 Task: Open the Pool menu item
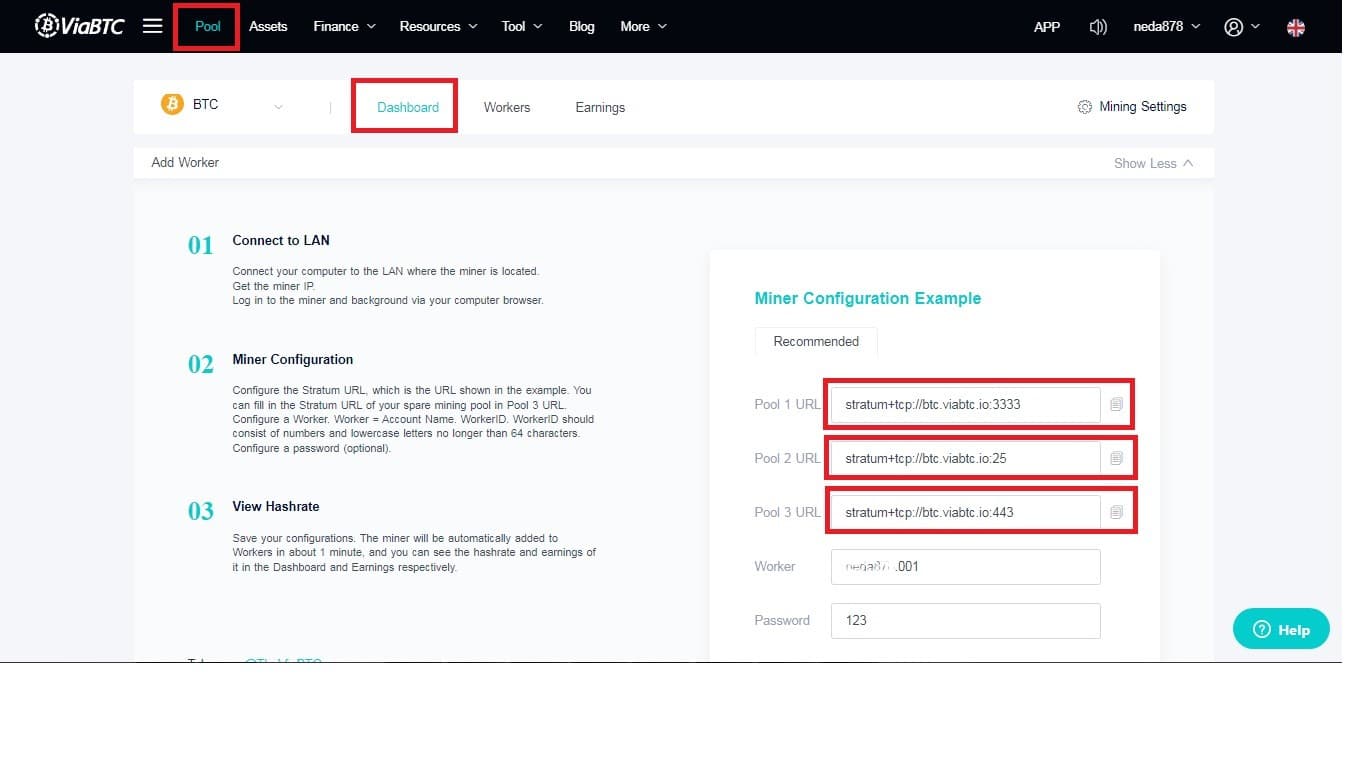(x=207, y=26)
